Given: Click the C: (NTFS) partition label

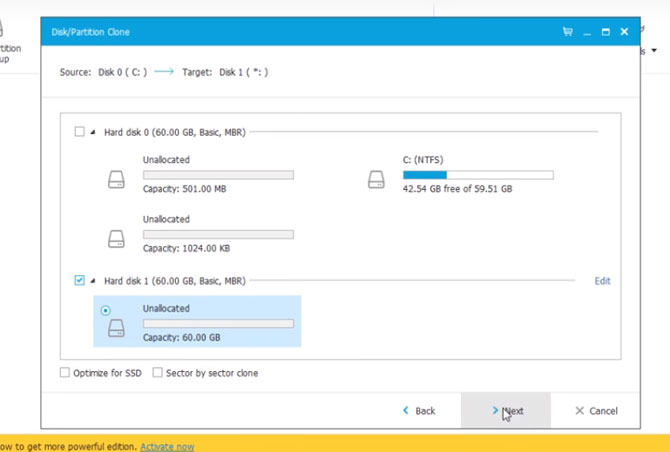Looking at the screenshot, I should 423,160.
